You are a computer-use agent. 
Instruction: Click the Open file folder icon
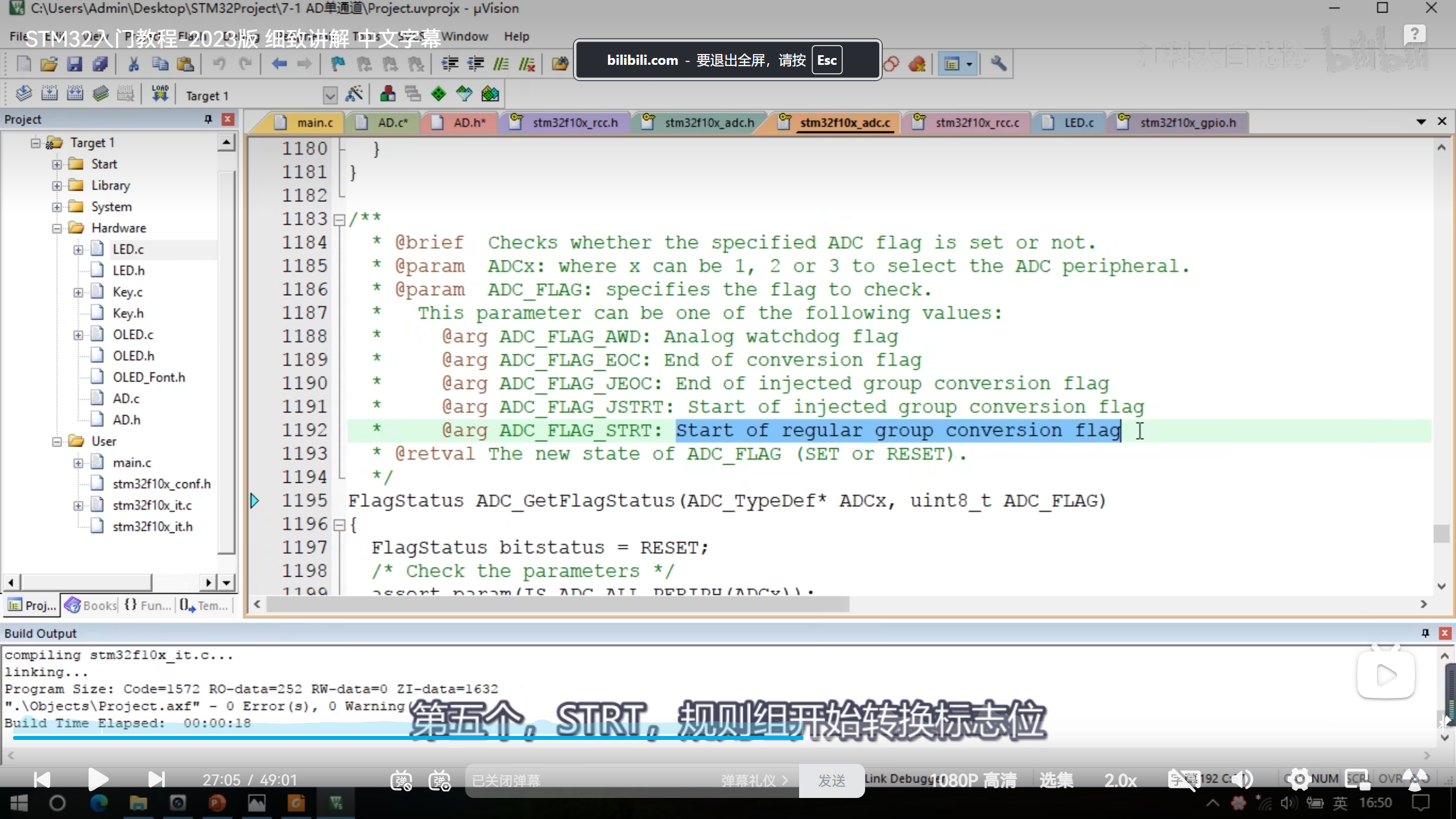tap(49, 64)
